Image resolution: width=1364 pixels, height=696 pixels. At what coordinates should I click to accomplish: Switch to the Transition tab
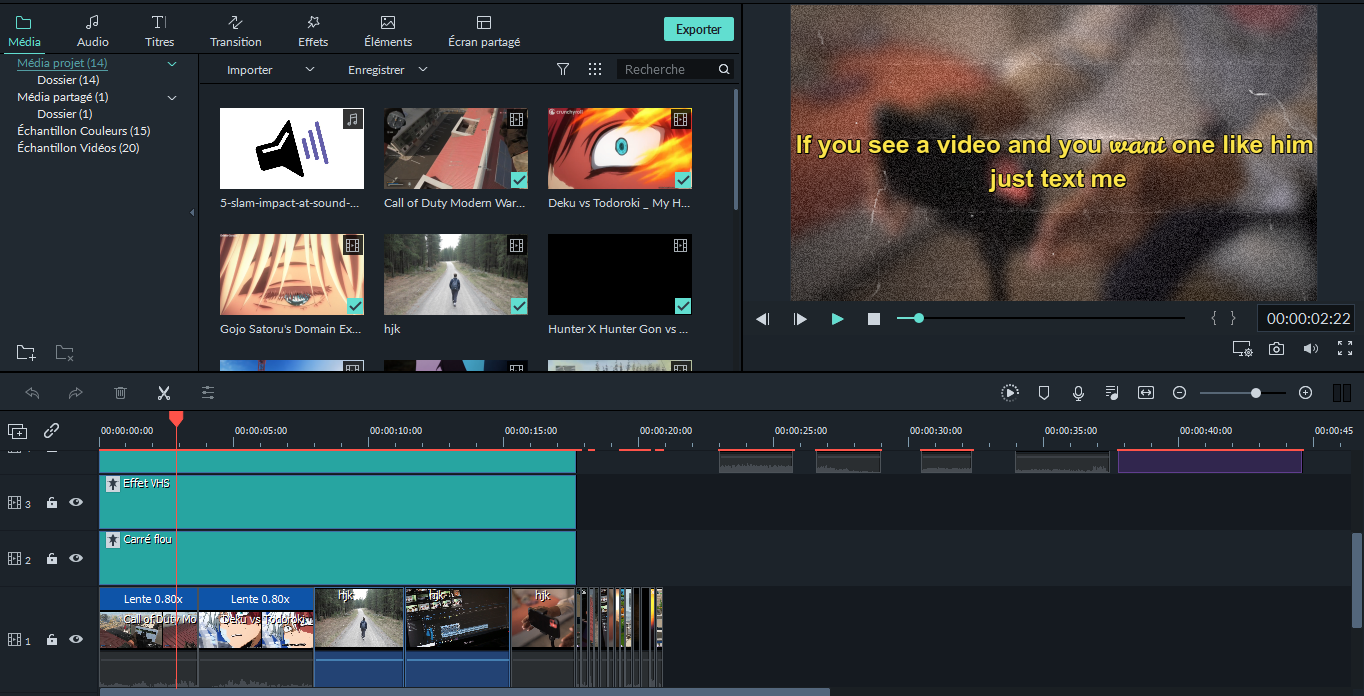236,31
